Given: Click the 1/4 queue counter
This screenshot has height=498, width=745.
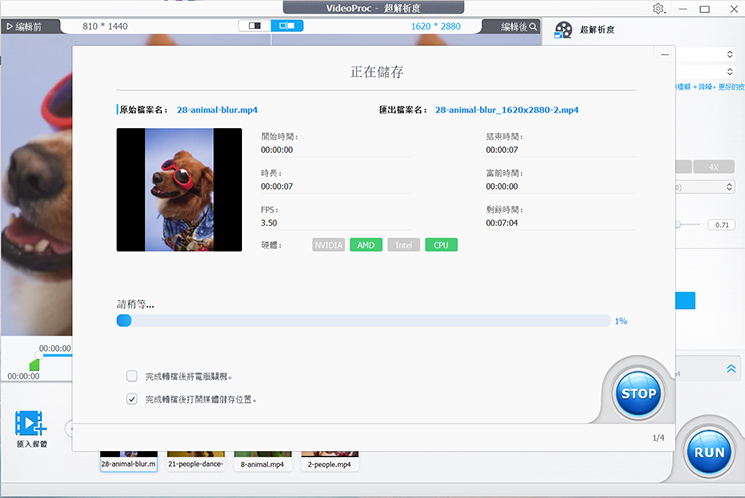Looking at the screenshot, I should click(x=658, y=438).
